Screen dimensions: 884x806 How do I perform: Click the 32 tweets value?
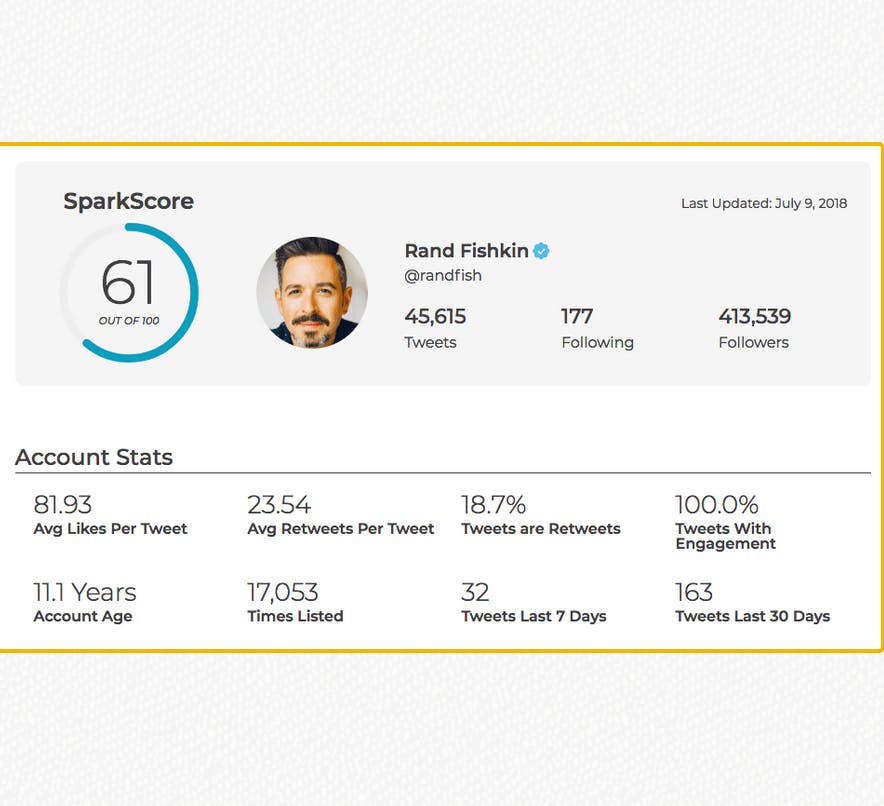[x=475, y=592]
